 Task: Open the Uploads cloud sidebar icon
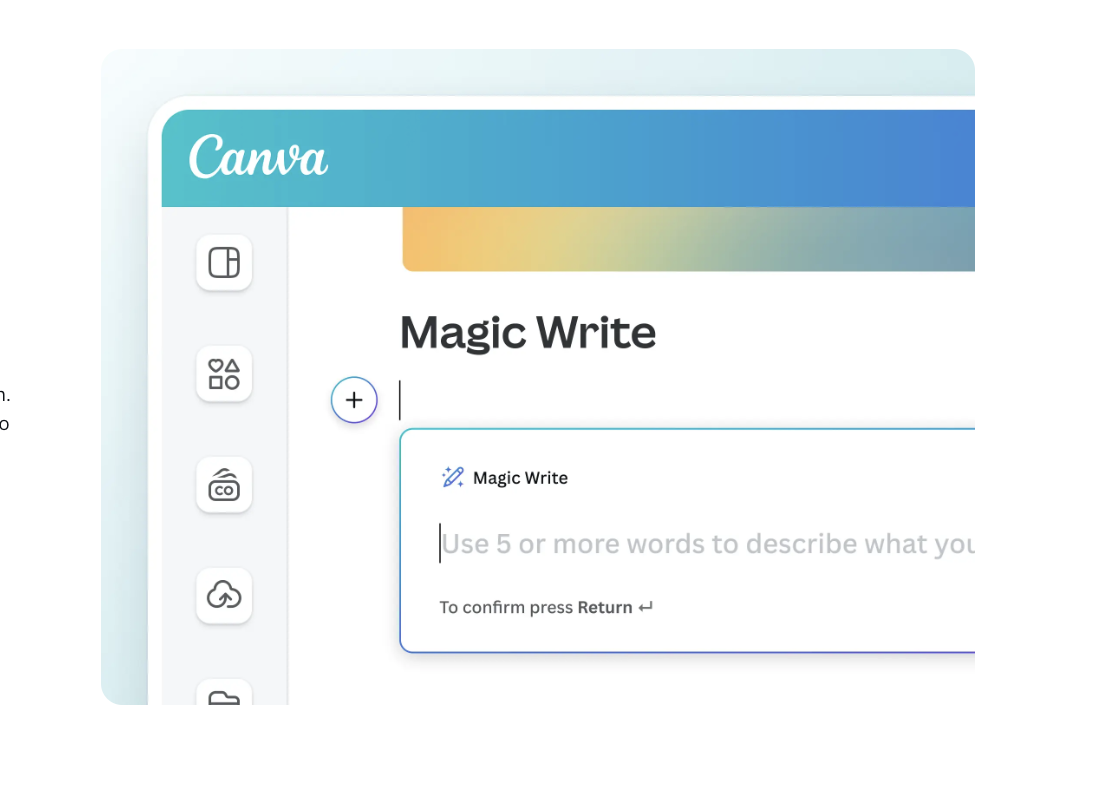tap(224, 595)
